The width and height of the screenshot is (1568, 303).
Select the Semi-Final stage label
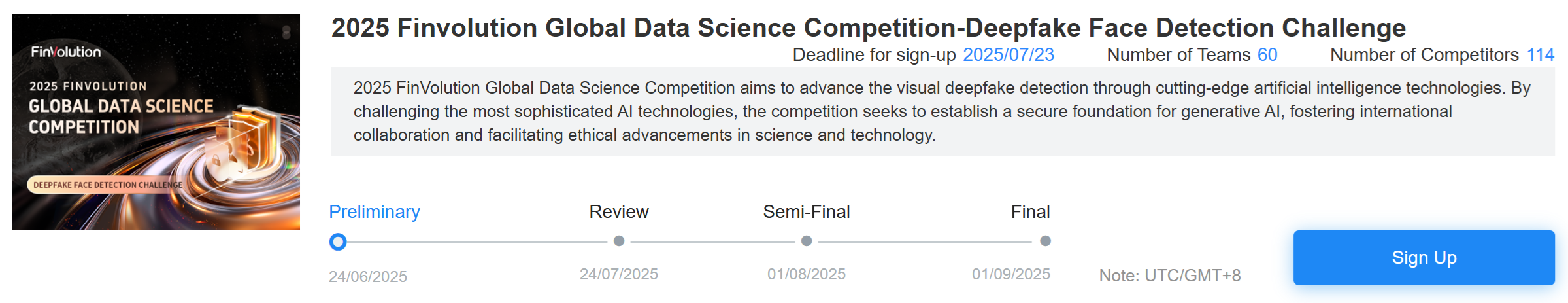click(807, 211)
